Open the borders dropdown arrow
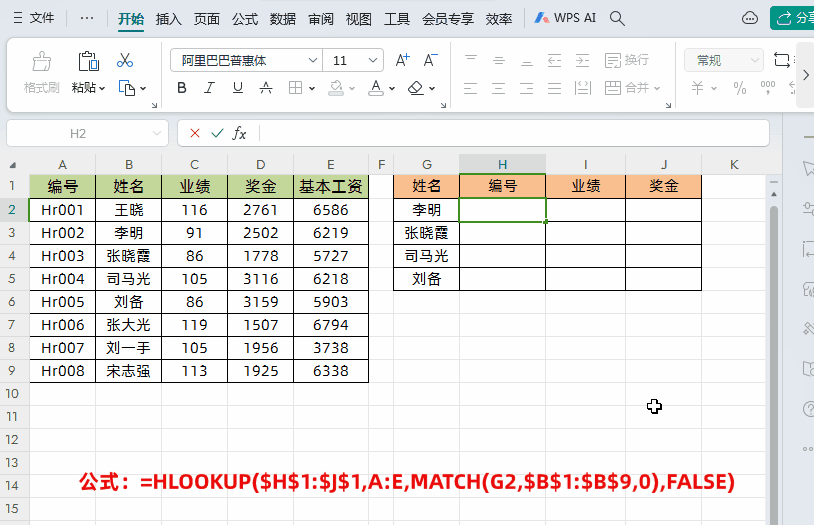814x525 pixels. point(312,88)
